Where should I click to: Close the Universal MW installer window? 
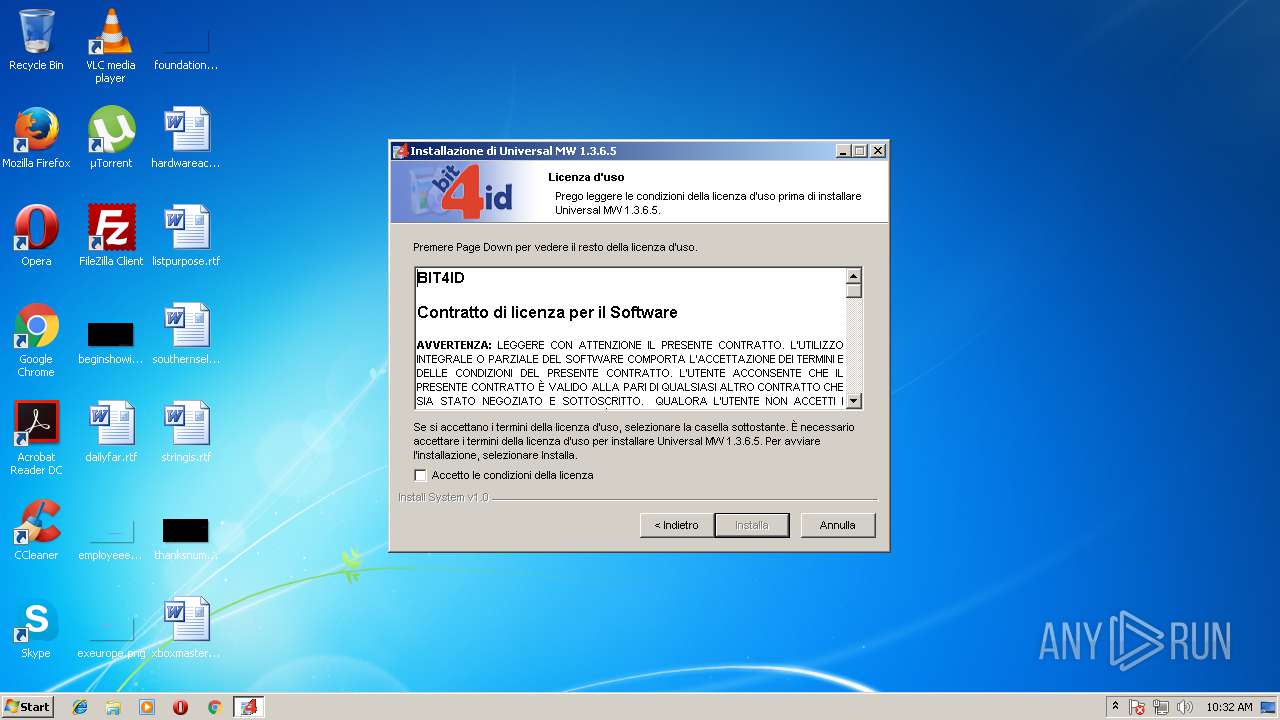click(878, 151)
